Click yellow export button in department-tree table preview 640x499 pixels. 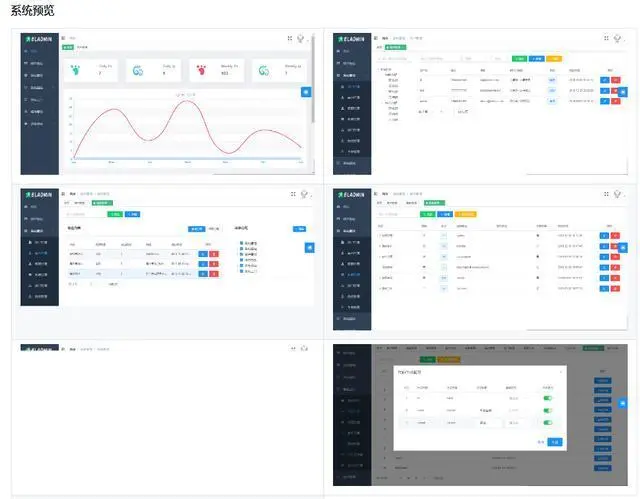click(554, 59)
